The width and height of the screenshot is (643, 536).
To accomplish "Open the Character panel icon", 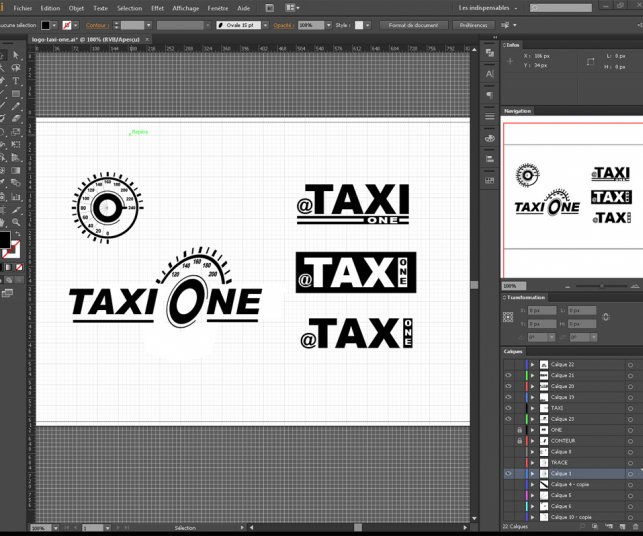I will [x=490, y=74].
